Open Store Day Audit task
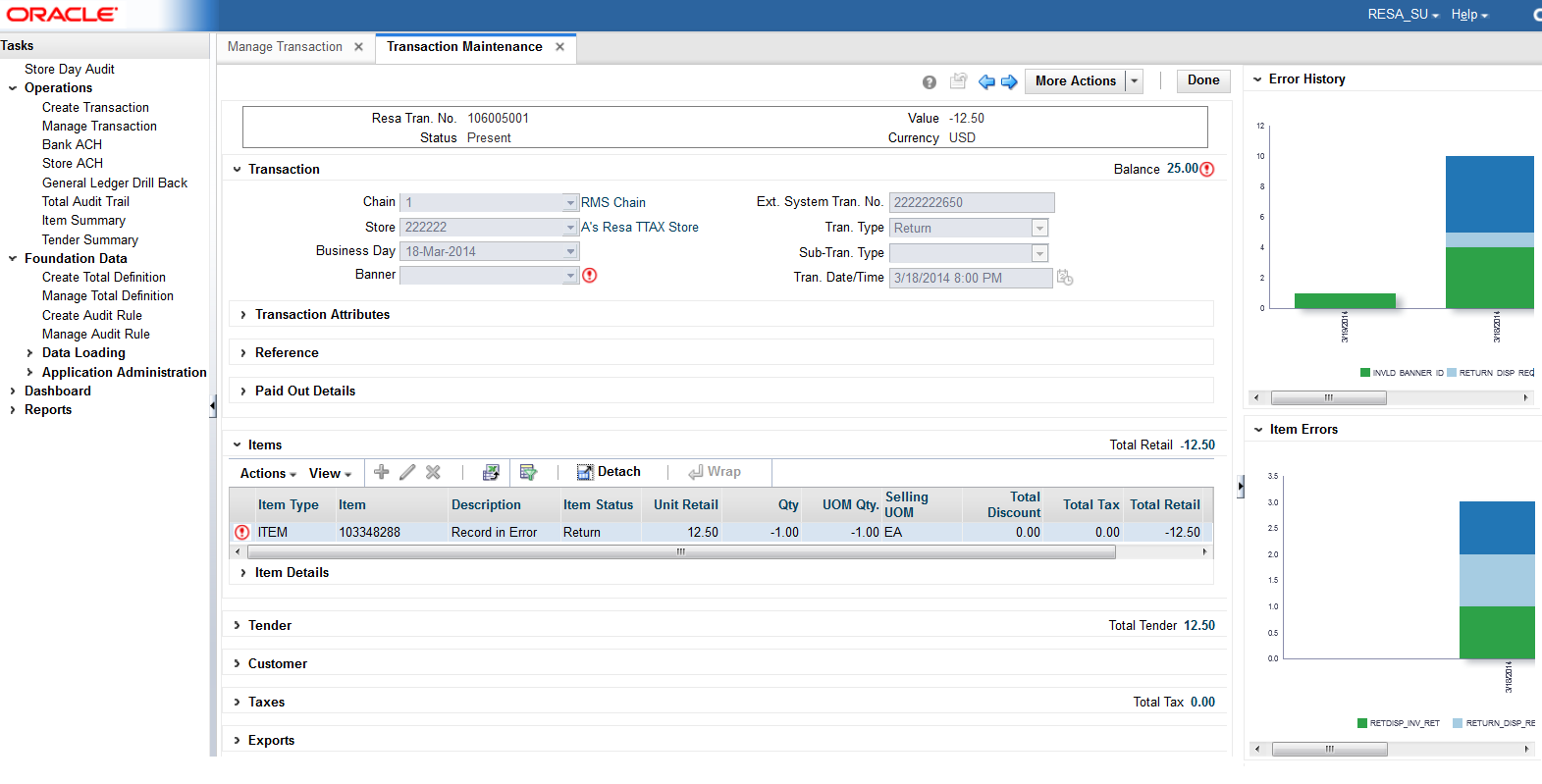The width and height of the screenshot is (1542, 784). click(x=70, y=70)
